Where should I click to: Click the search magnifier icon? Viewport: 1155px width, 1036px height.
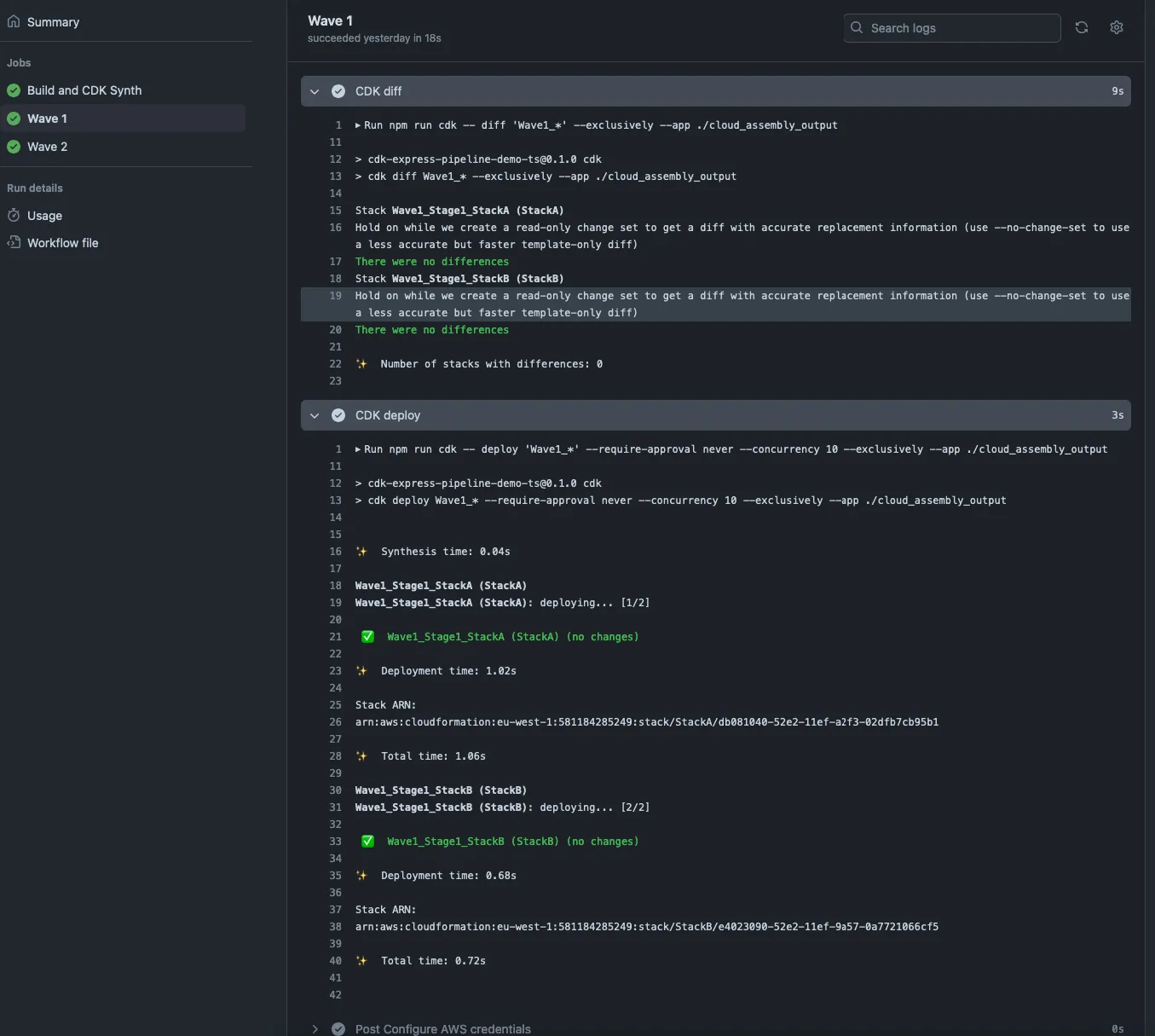[857, 27]
